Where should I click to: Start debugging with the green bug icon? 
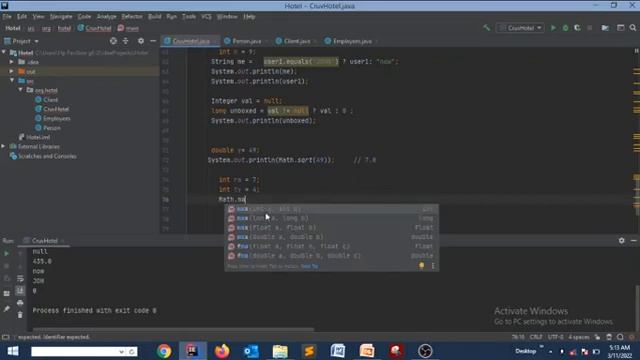pyautogui.click(x=565, y=28)
